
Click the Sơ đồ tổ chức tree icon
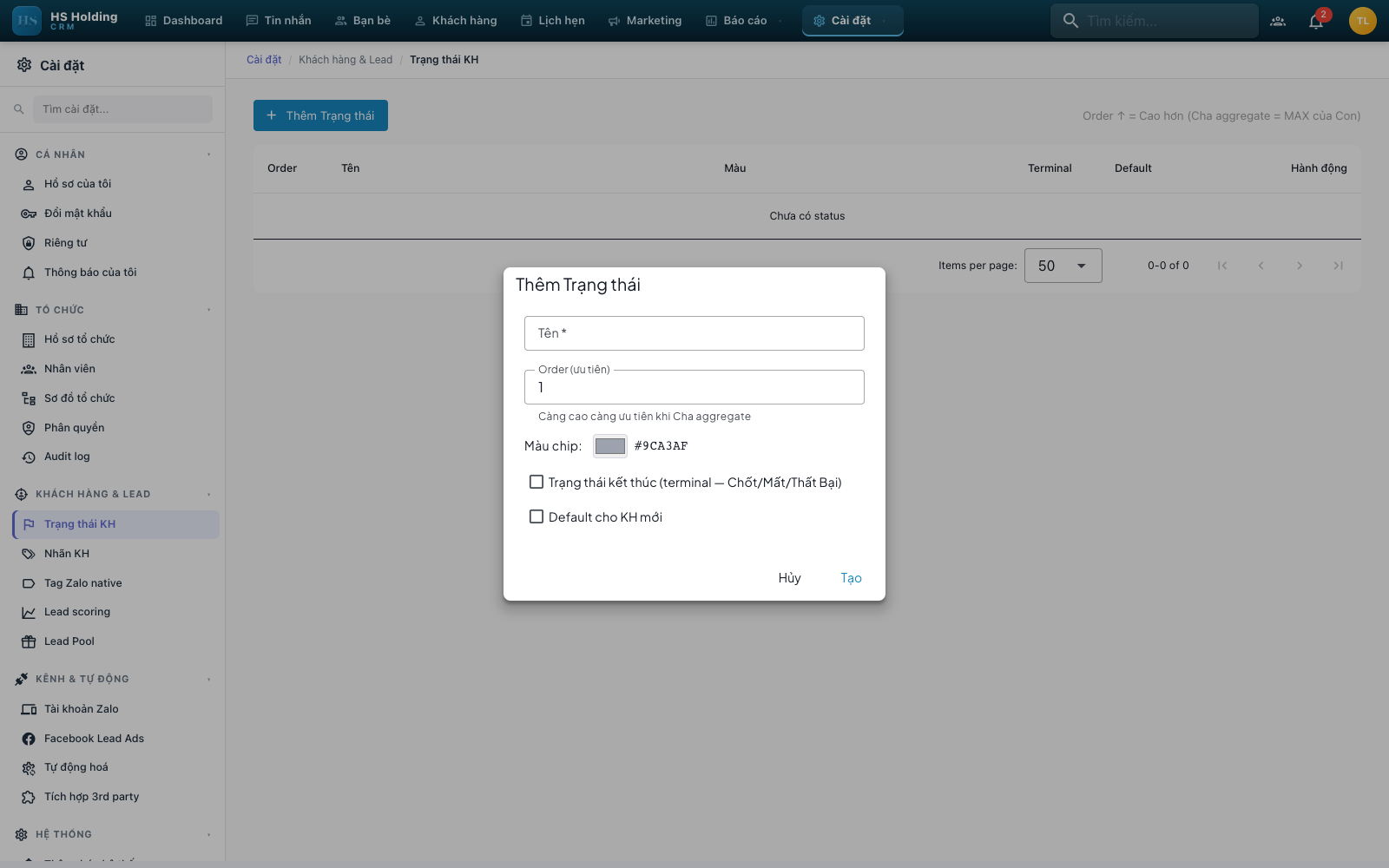(x=29, y=398)
